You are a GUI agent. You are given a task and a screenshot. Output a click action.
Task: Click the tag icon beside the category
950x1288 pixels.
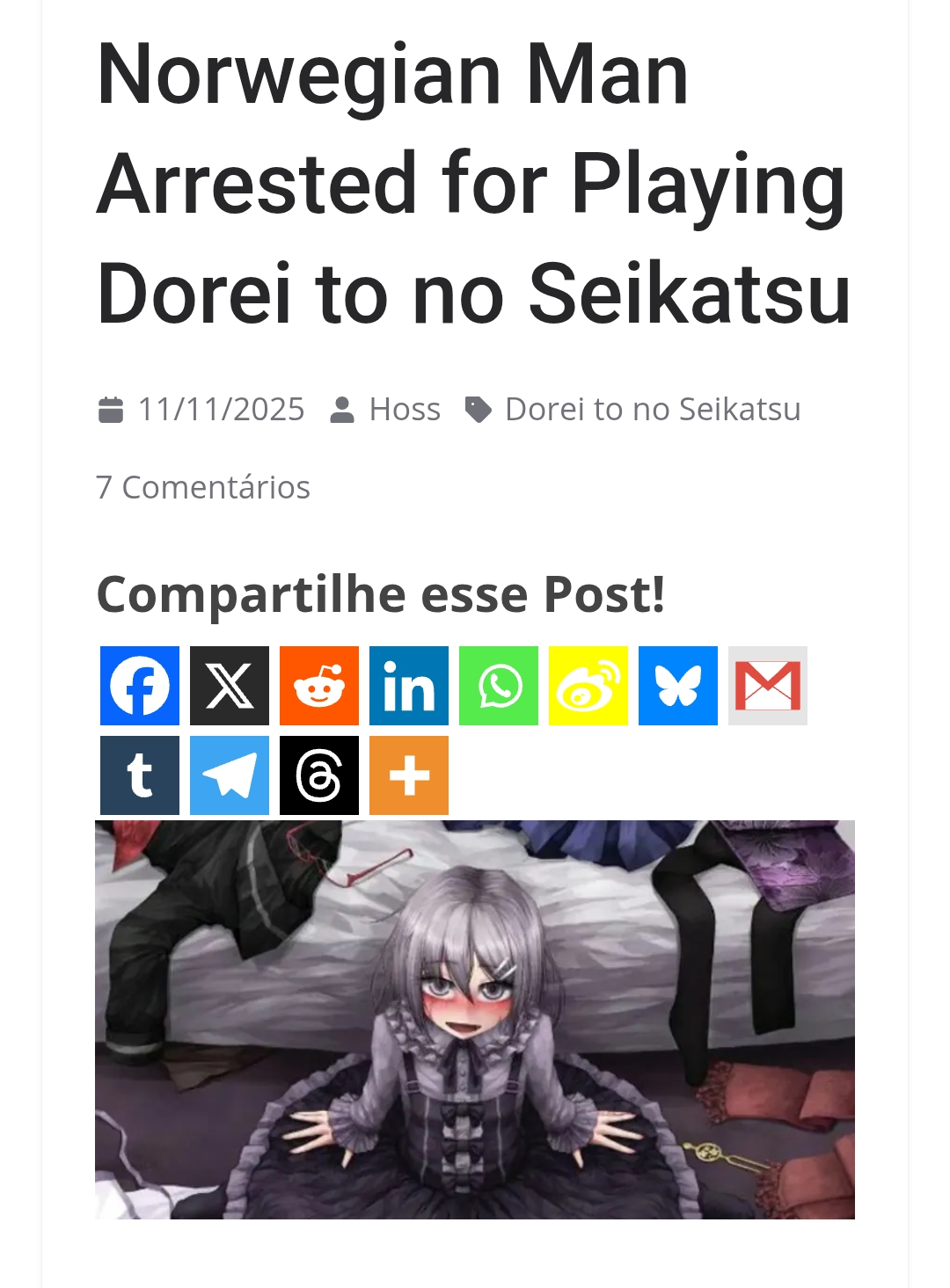click(478, 410)
